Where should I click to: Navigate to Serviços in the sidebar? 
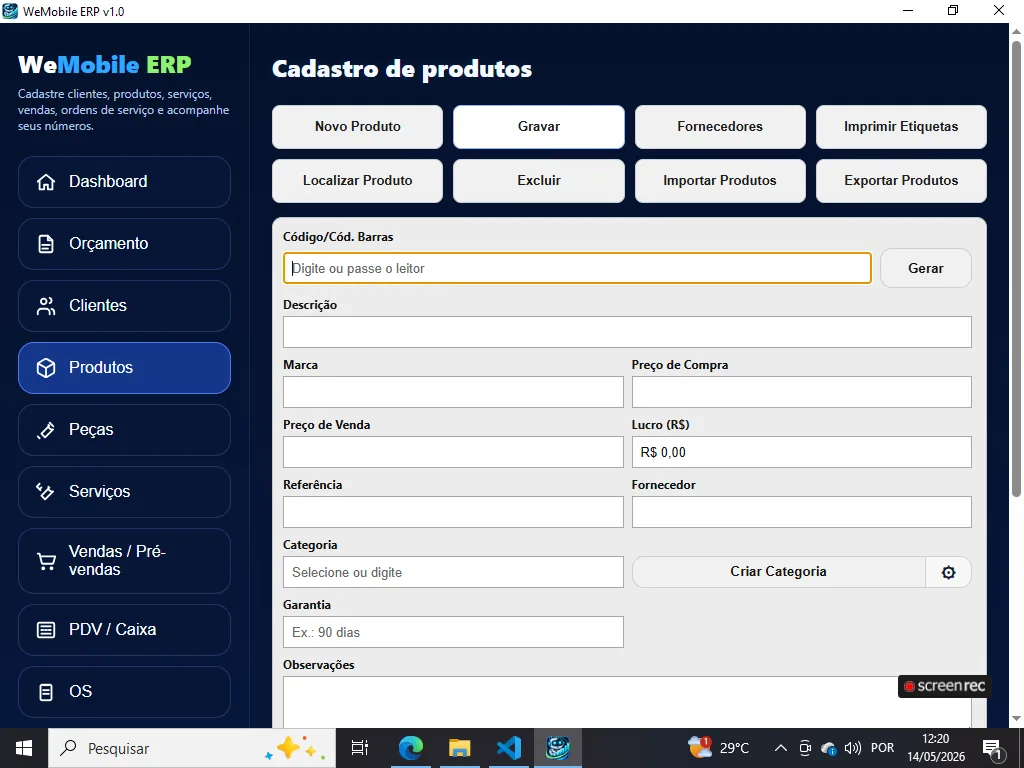[x=124, y=492]
